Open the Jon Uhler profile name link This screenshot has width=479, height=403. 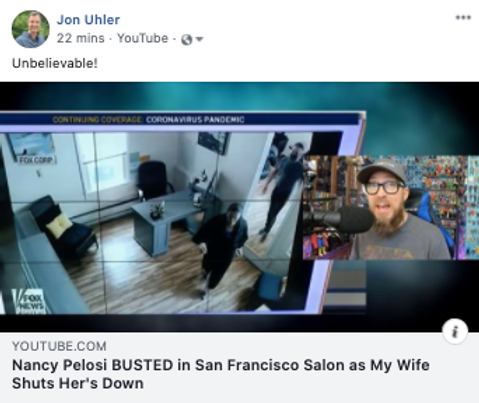coord(88,20)
